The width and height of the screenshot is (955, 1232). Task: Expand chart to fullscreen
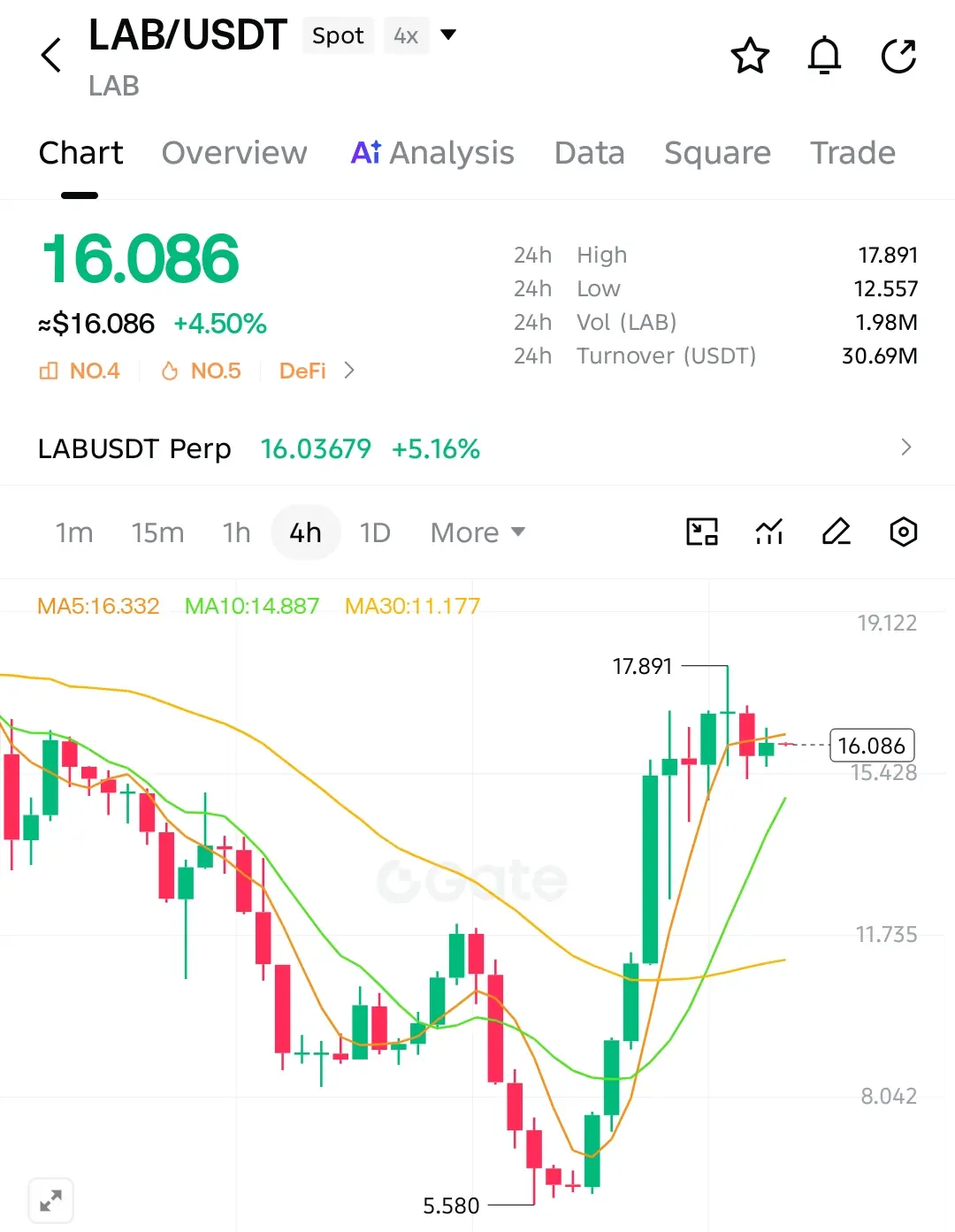click(50, 1200)
